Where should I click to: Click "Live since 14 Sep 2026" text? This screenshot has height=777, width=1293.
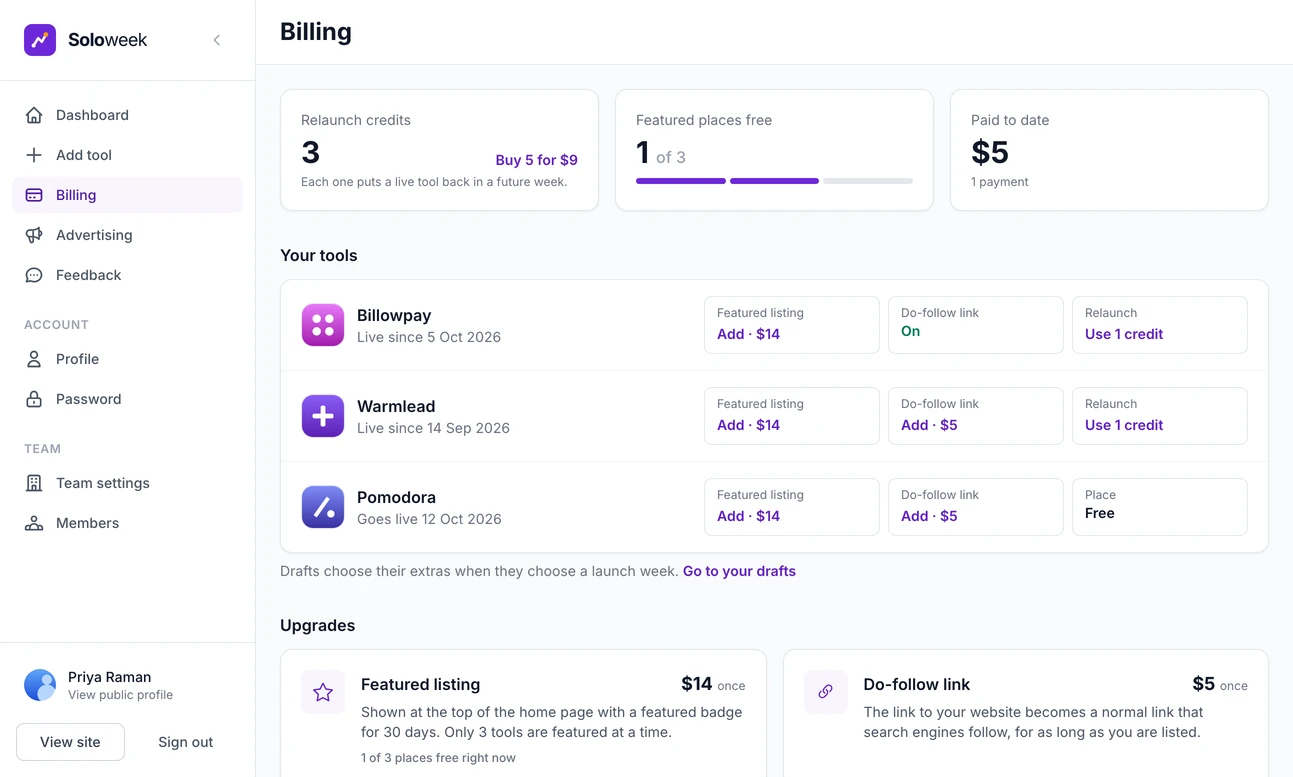[433, 428]
